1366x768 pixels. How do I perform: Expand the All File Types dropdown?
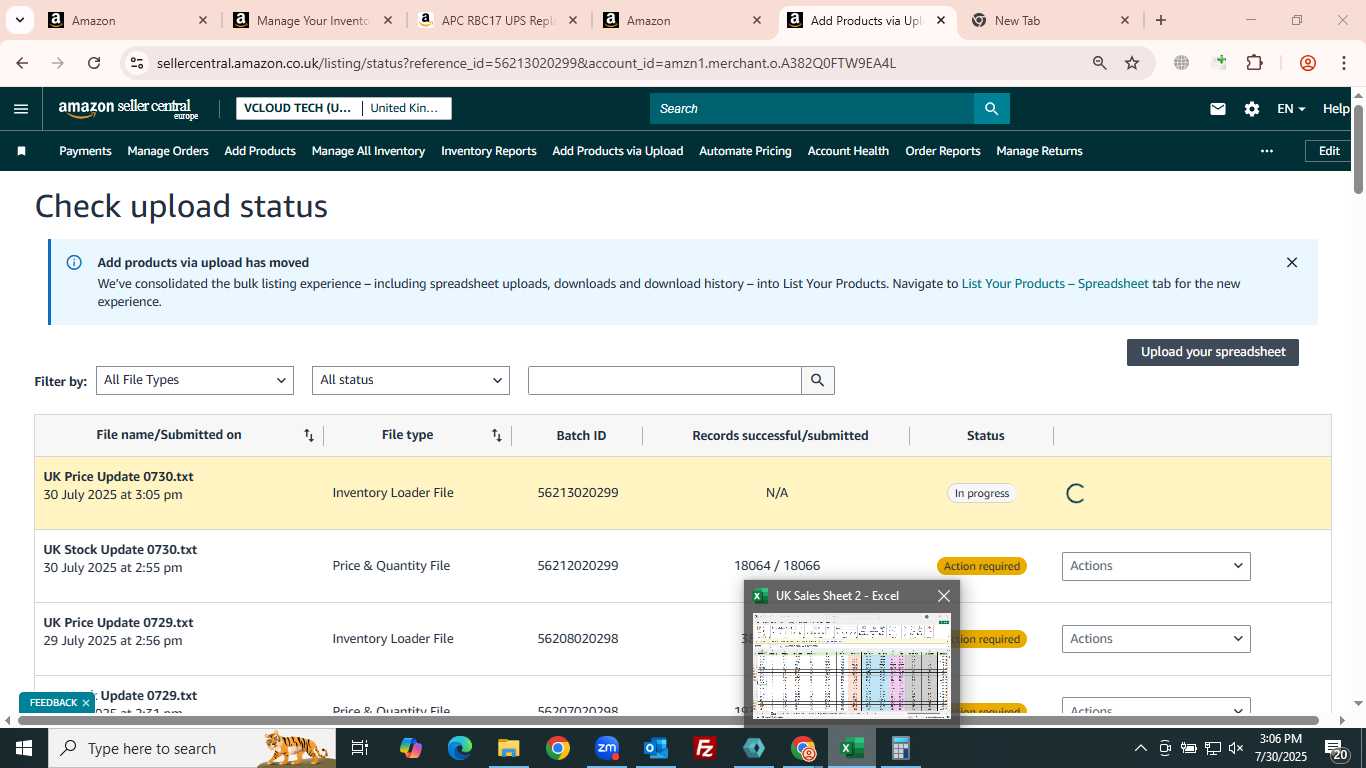[x=195, y=380]
